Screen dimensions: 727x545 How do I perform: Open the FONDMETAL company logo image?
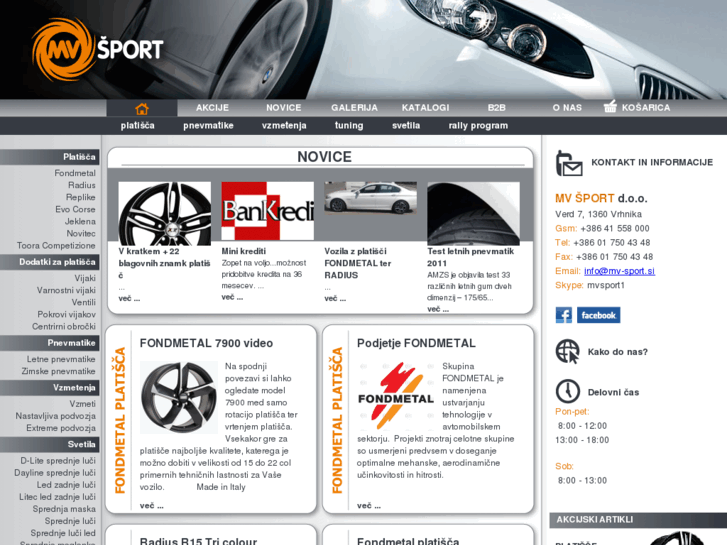pyautogui.click(x=396, y=397)
